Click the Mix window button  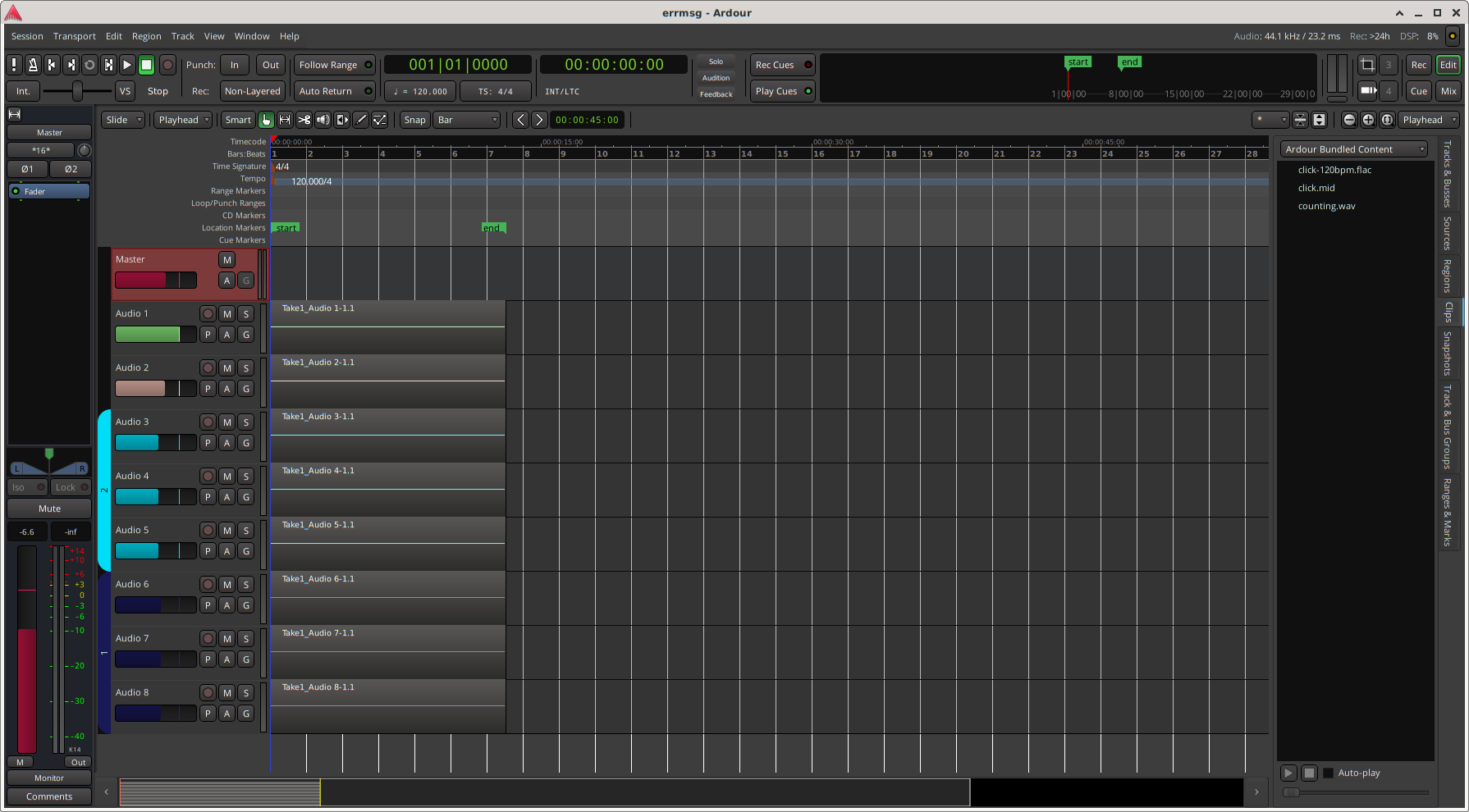click(x=1448, y=91)
